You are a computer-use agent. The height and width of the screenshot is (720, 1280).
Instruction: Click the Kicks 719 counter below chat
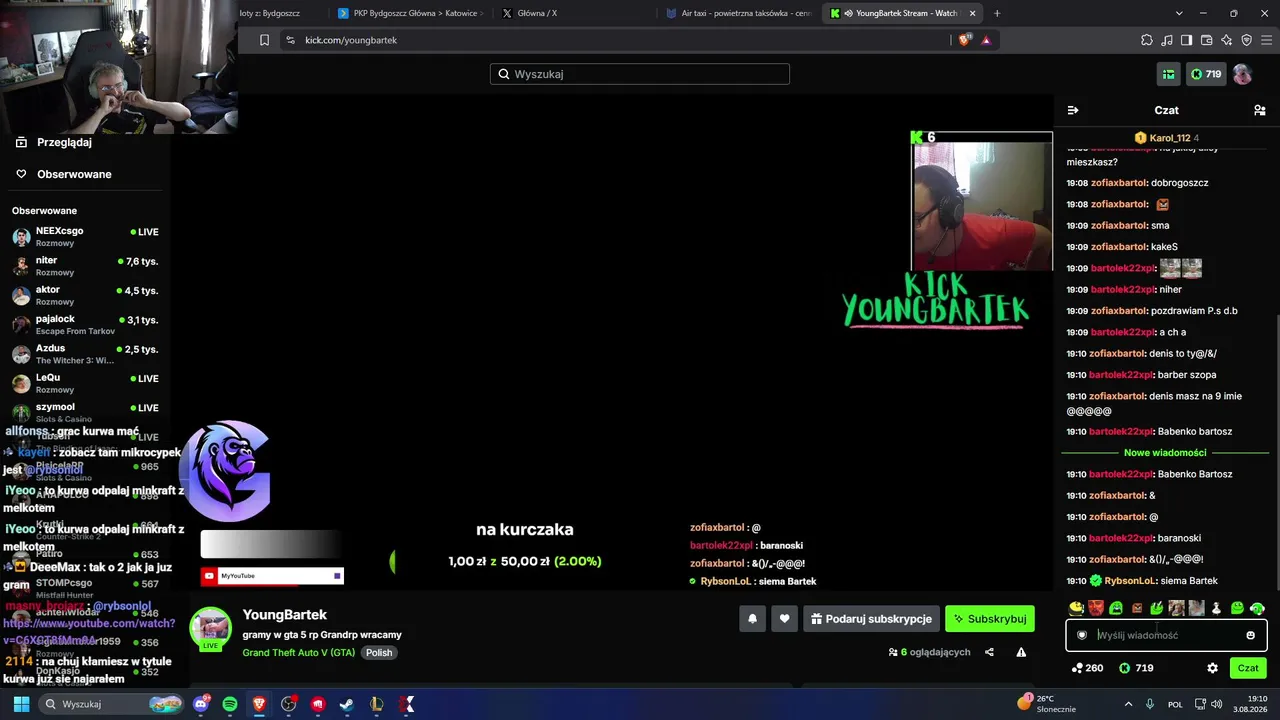pos(1135,668)
